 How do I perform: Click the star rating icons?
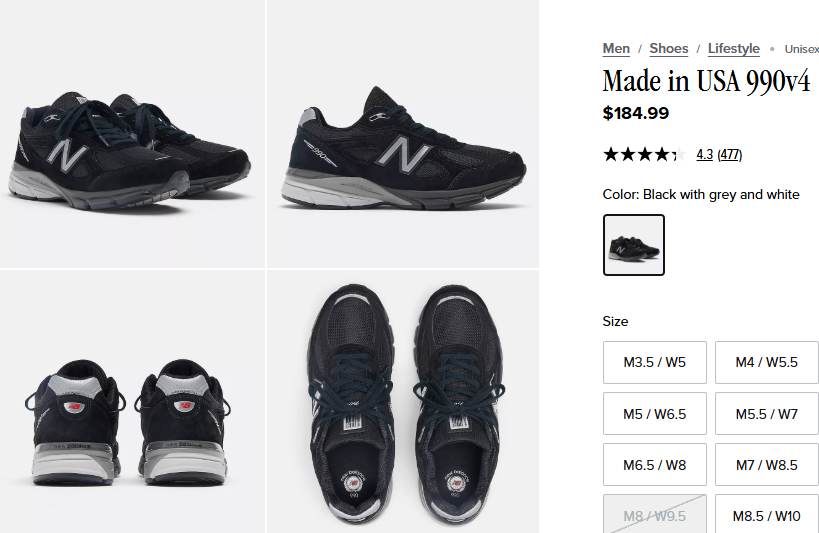(x=645, y=155)
